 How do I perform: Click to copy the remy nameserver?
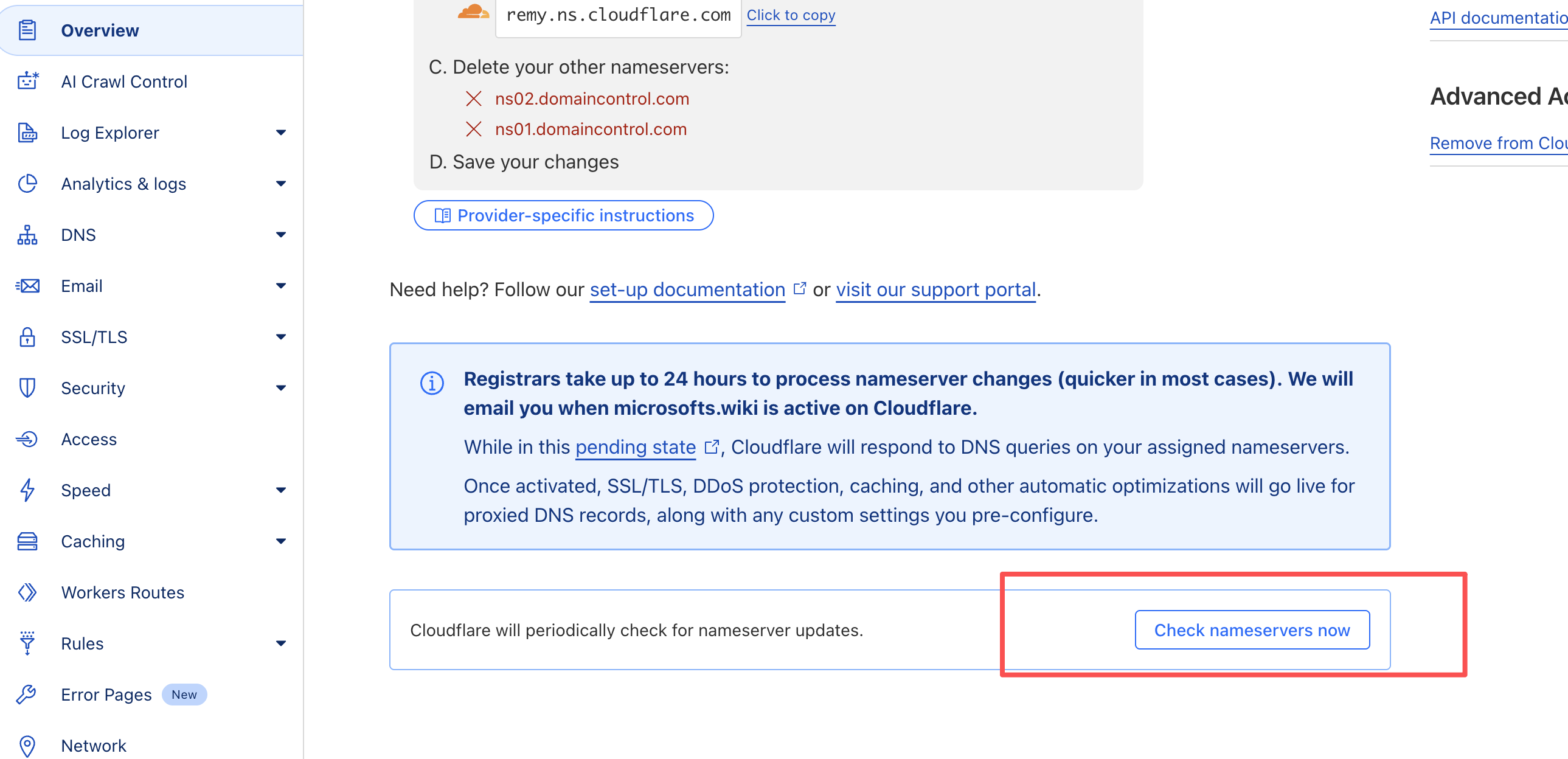pyautogui.click(x=791, y=15)
